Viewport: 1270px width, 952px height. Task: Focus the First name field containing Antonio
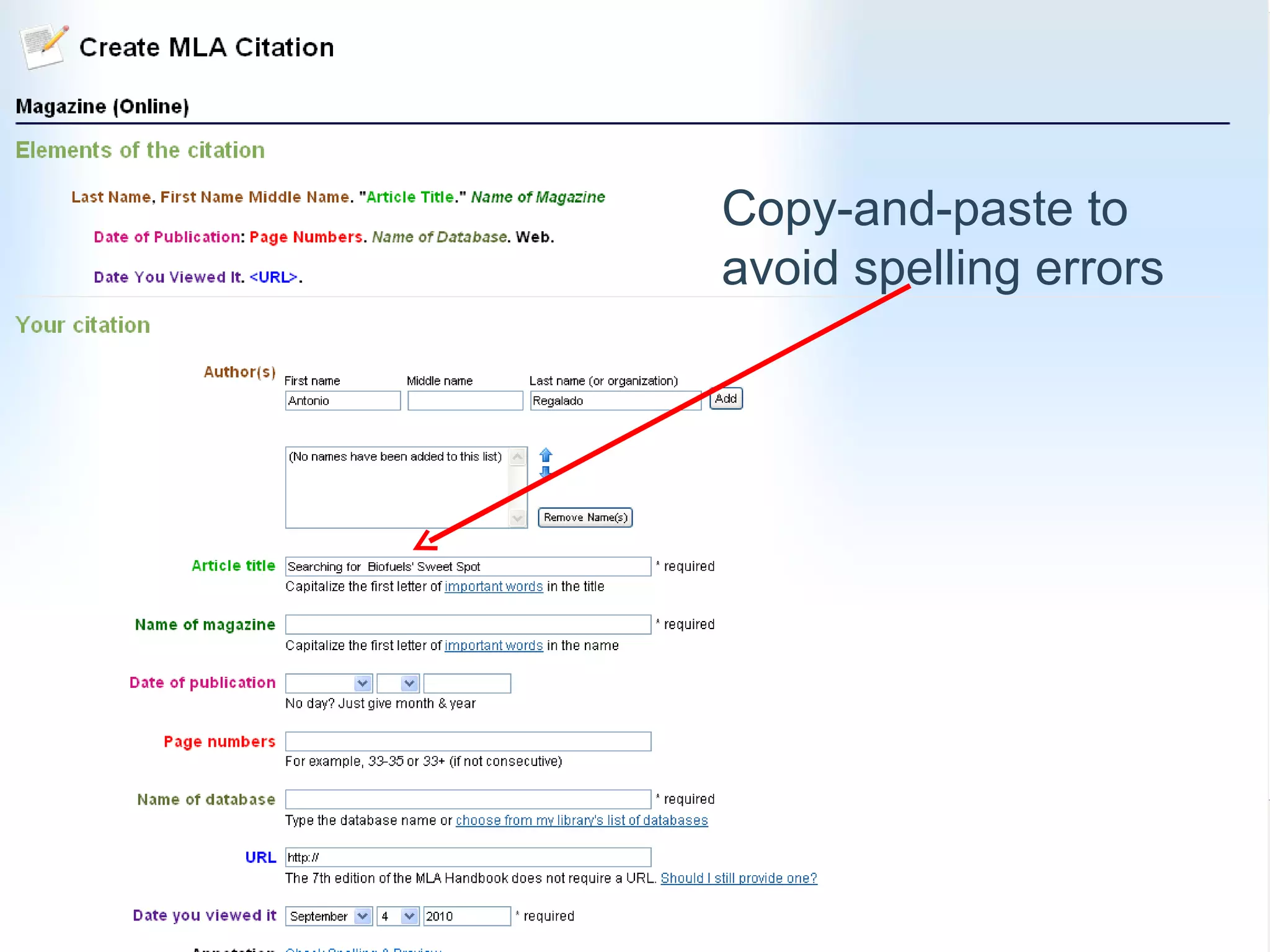click(343, 400)
